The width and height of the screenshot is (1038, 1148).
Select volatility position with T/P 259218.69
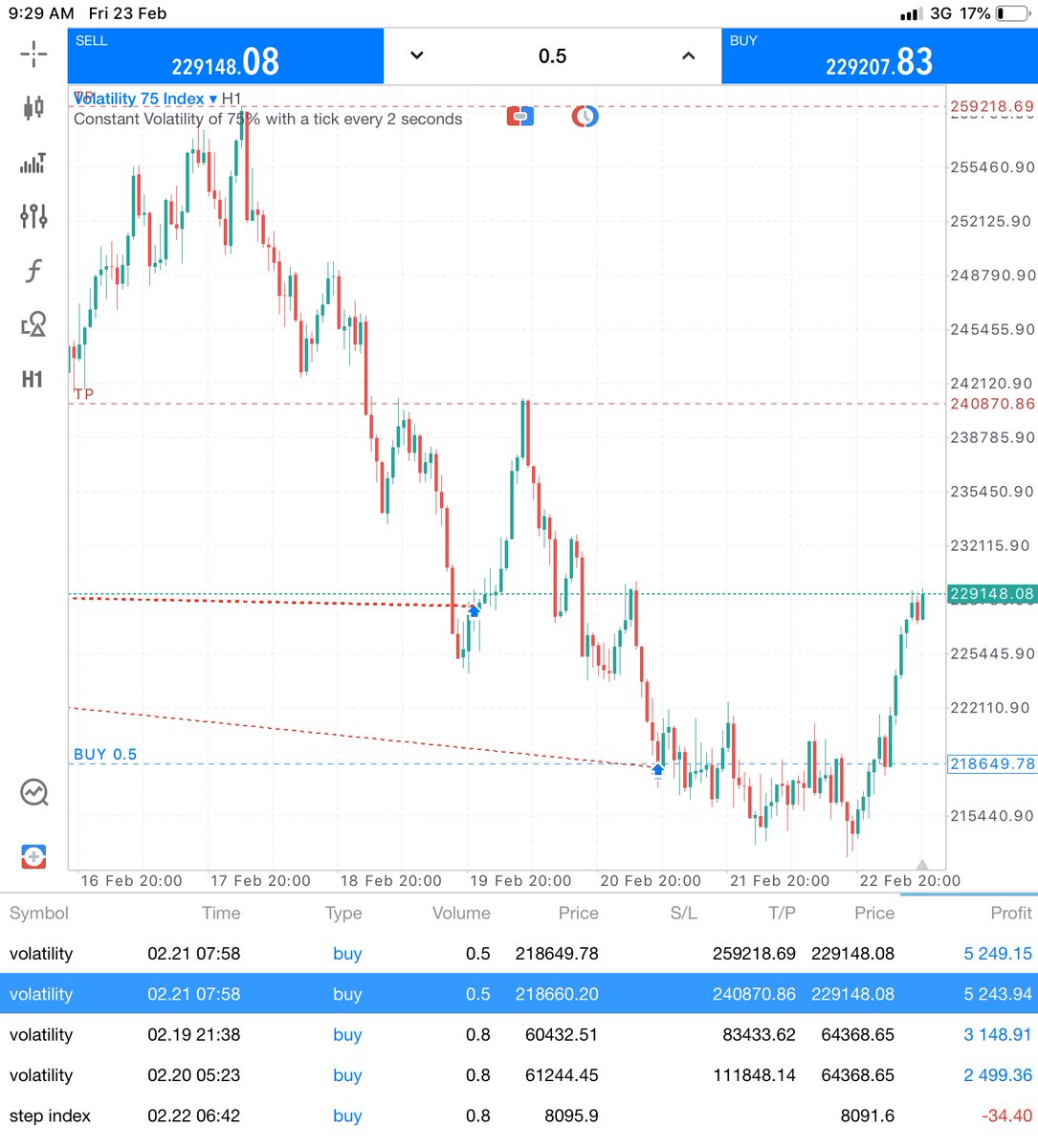[519, 953]
